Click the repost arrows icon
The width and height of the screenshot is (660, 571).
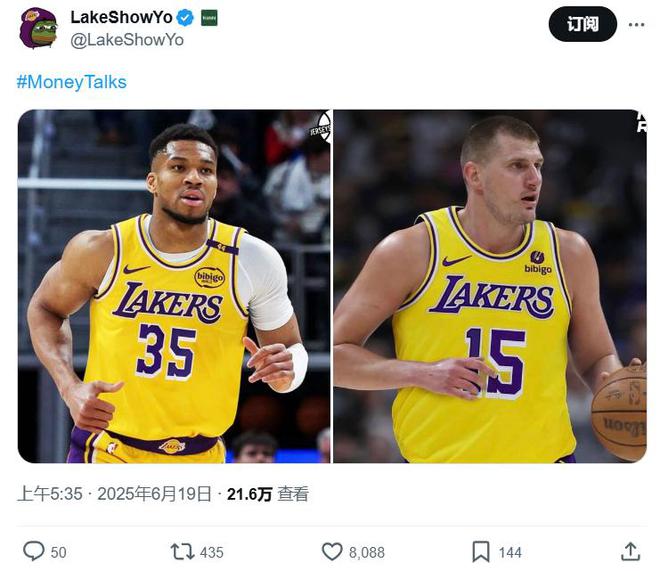[x=182, y=551]
